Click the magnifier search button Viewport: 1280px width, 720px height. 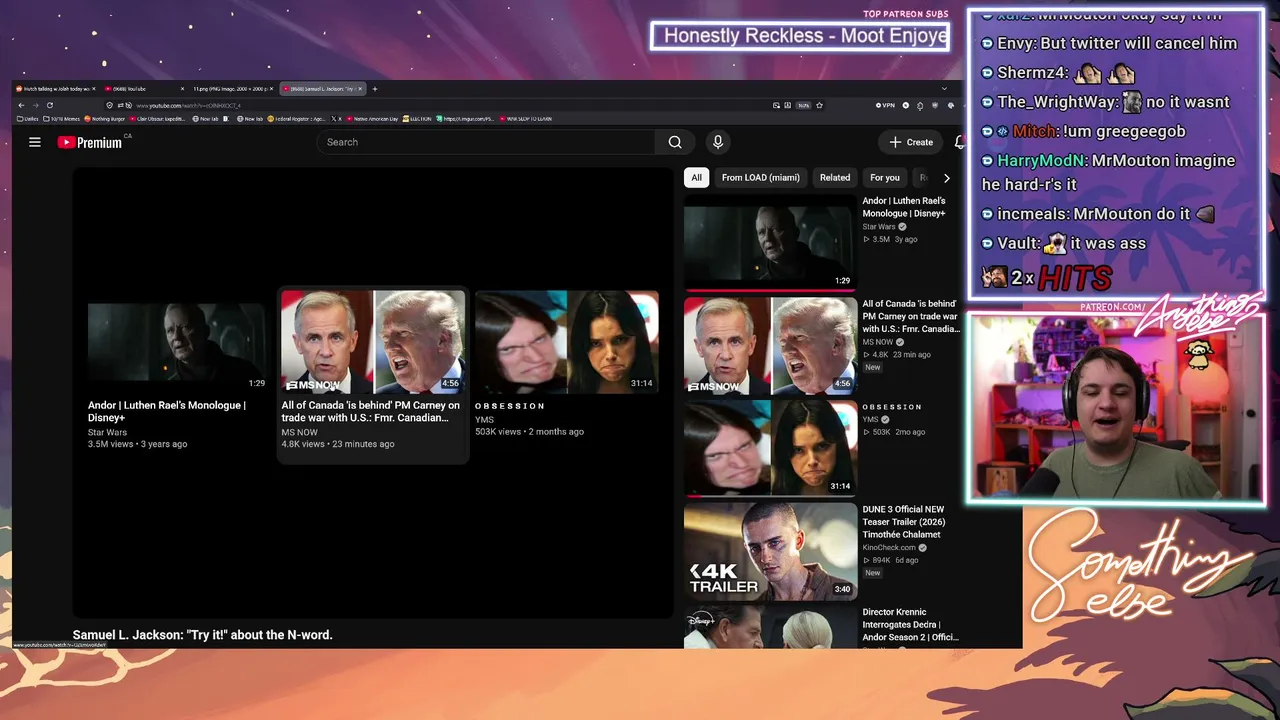(x=675, y=142)
